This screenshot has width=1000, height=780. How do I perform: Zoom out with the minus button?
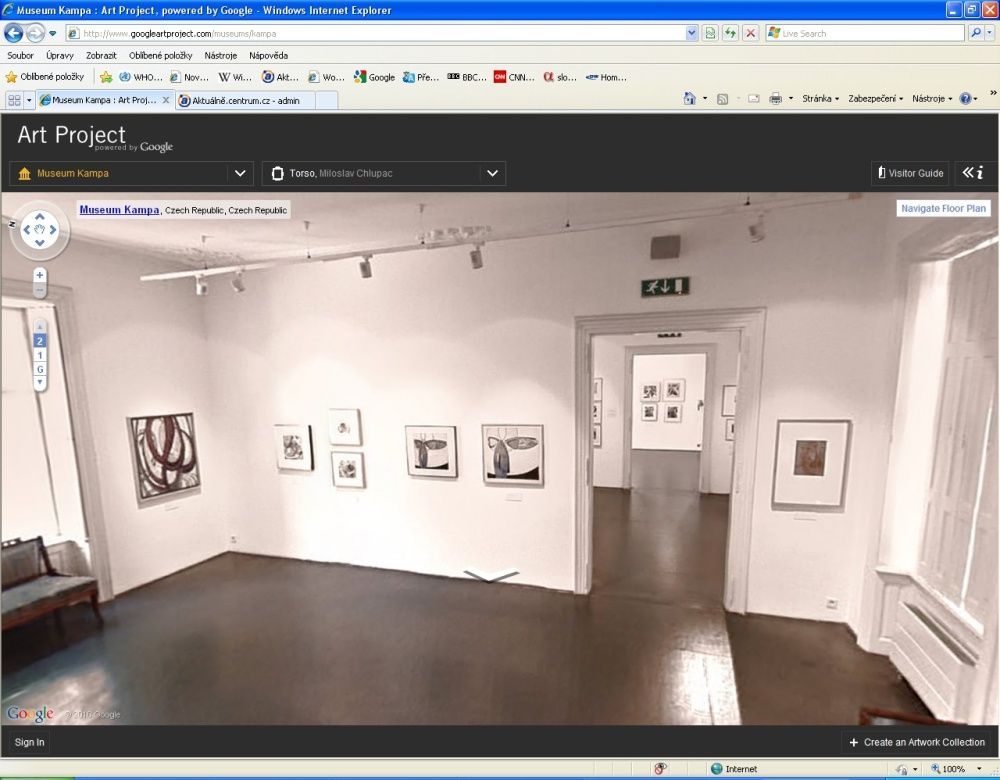click(x=40, y=291)
